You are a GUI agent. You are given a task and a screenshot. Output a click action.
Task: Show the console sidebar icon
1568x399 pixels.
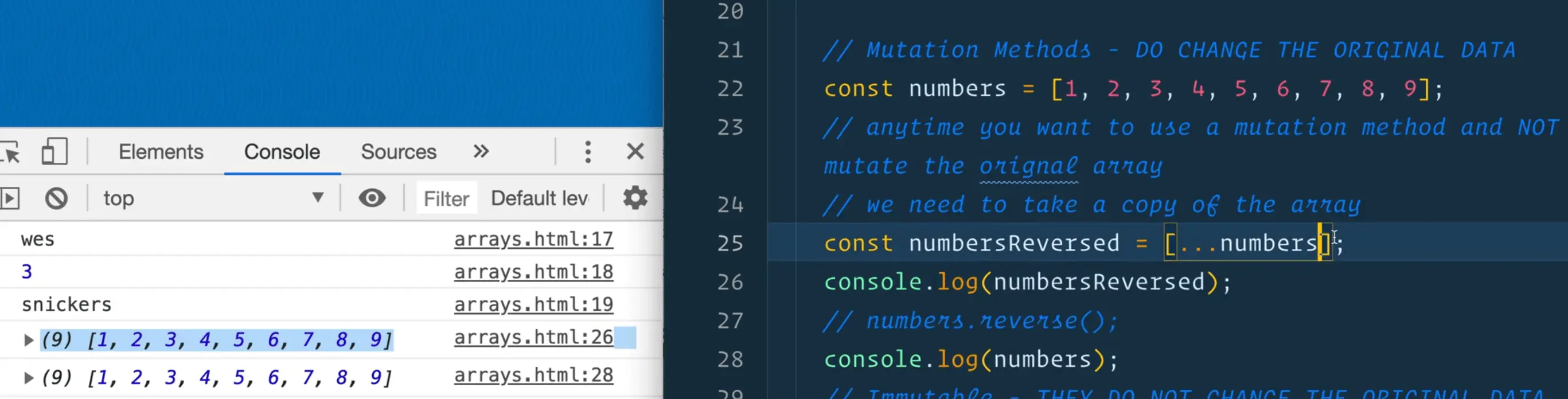coord(10,198)
